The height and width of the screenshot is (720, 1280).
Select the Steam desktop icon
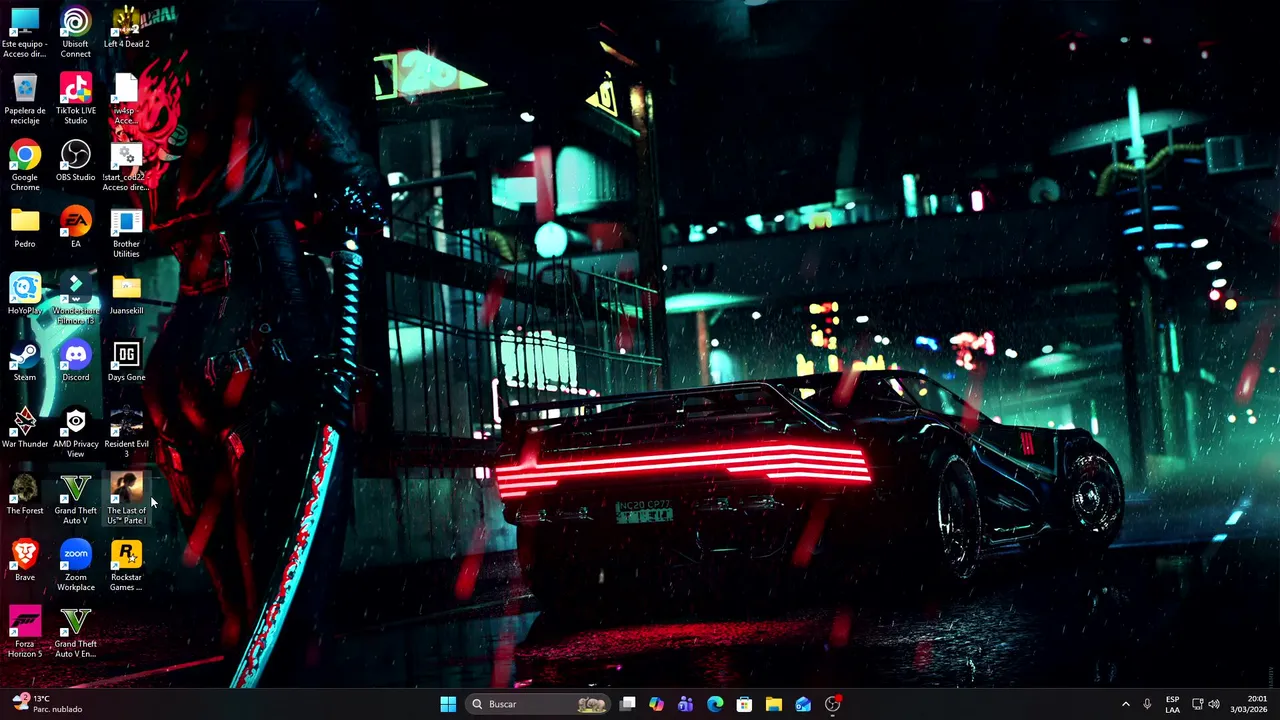[25, 361]
